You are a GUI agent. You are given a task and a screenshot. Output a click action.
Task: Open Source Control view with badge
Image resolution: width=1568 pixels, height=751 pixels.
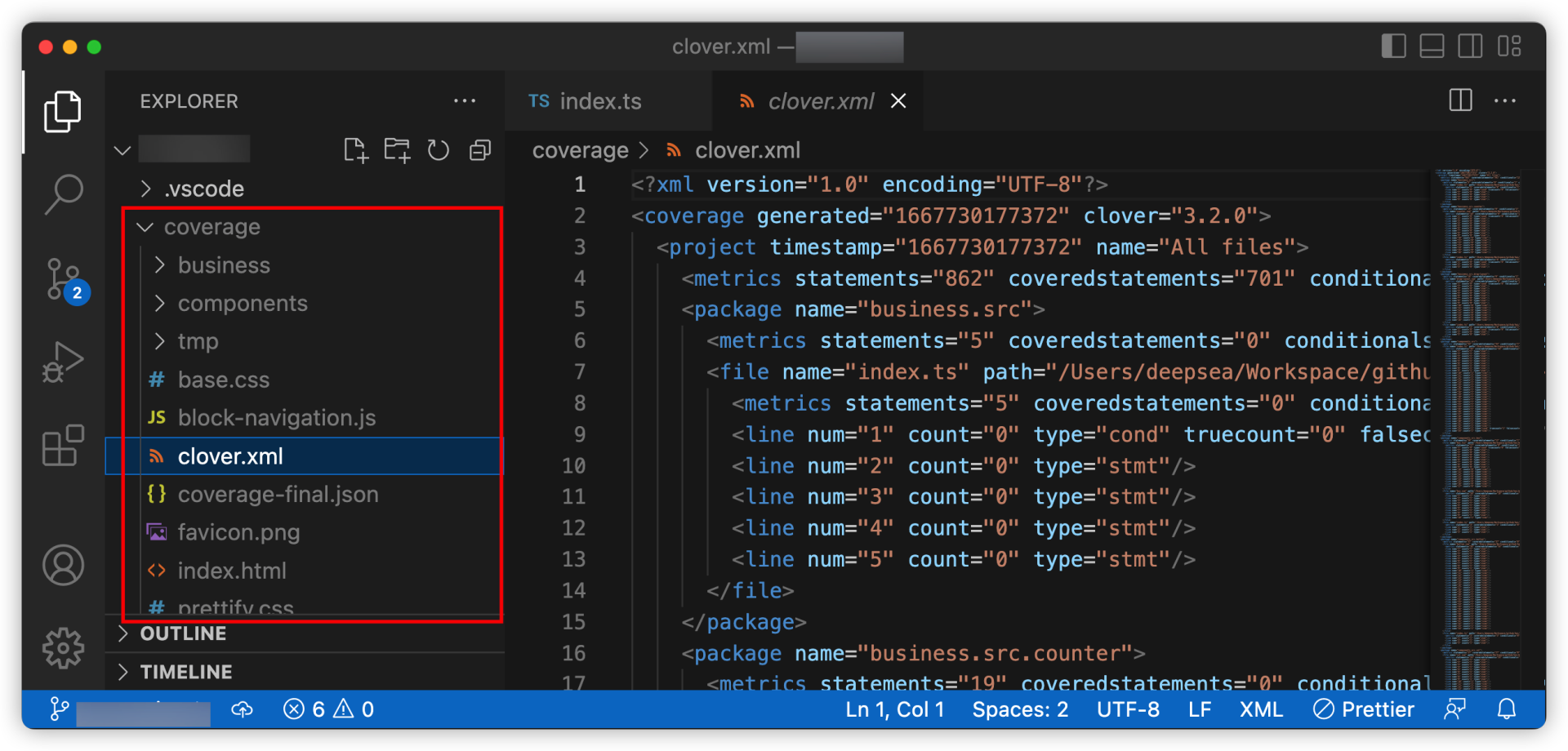63,279
